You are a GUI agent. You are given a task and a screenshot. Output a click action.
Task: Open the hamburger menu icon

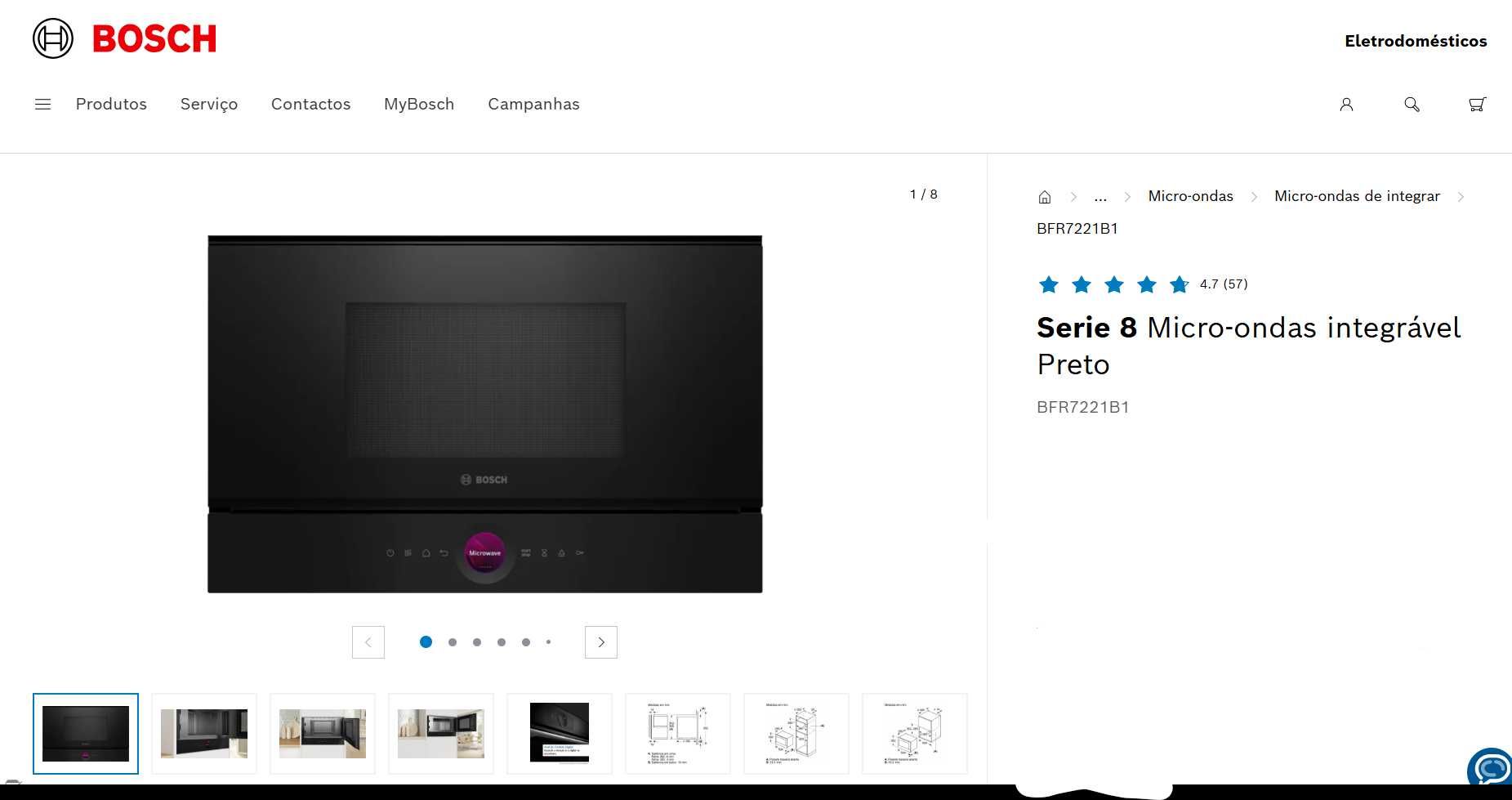pyautogui.click(x=43, y=104)
